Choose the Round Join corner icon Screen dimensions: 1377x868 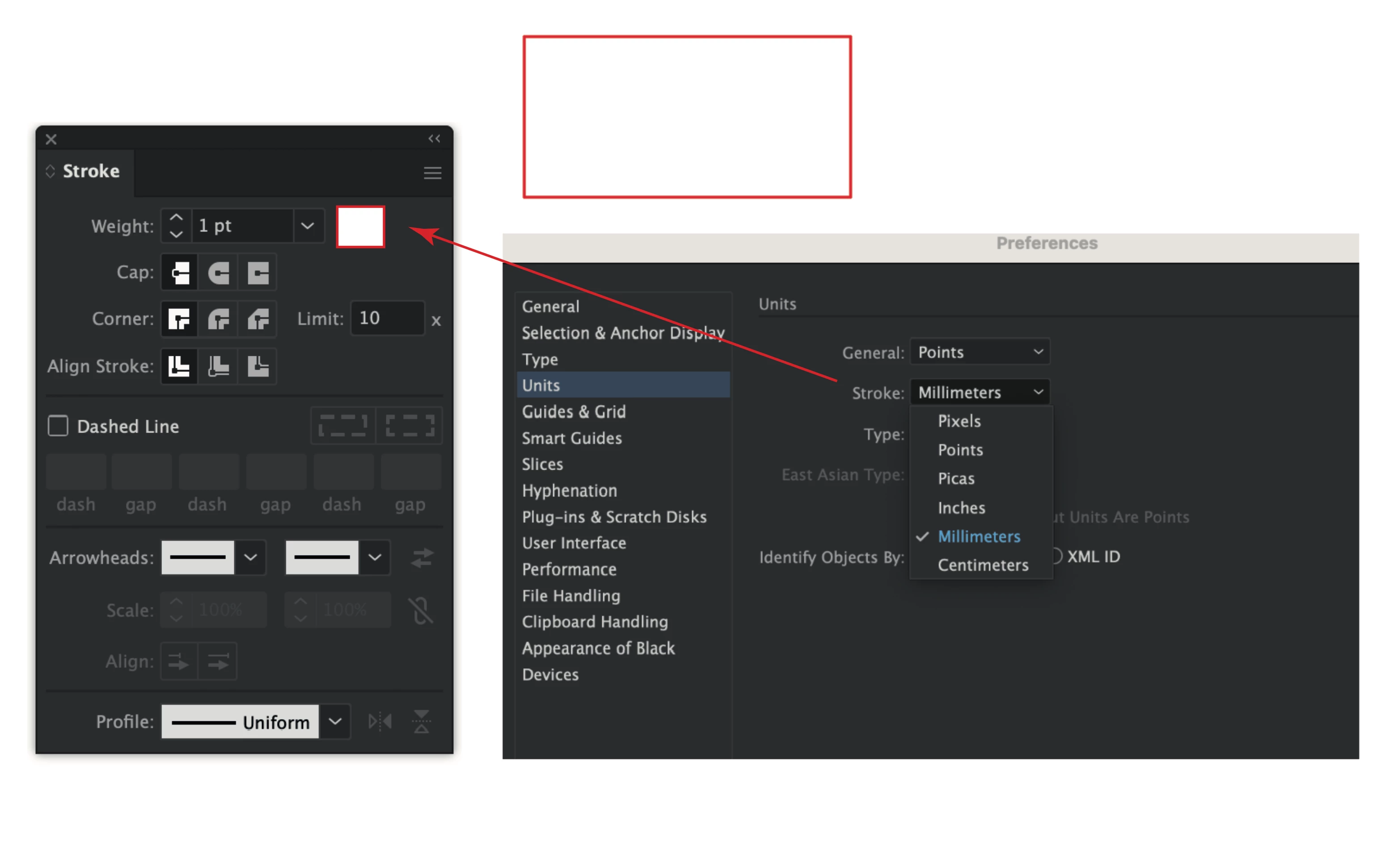pyautogui.click(x=219, y=319)
